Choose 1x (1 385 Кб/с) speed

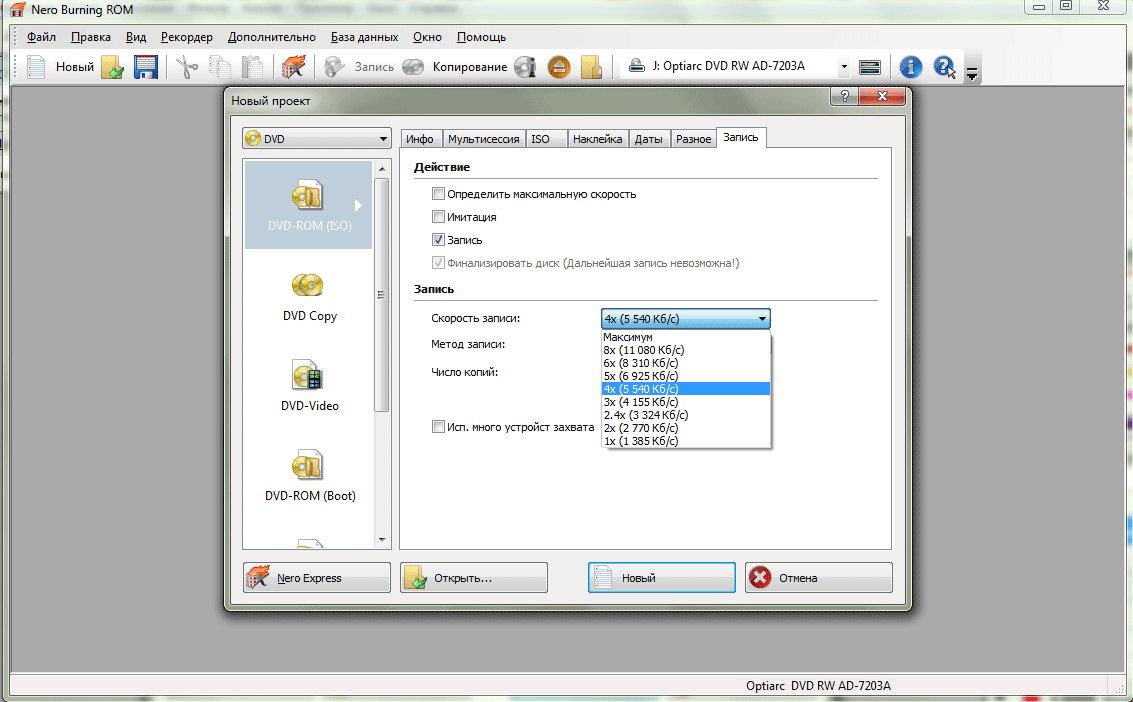tap(686, 441)
